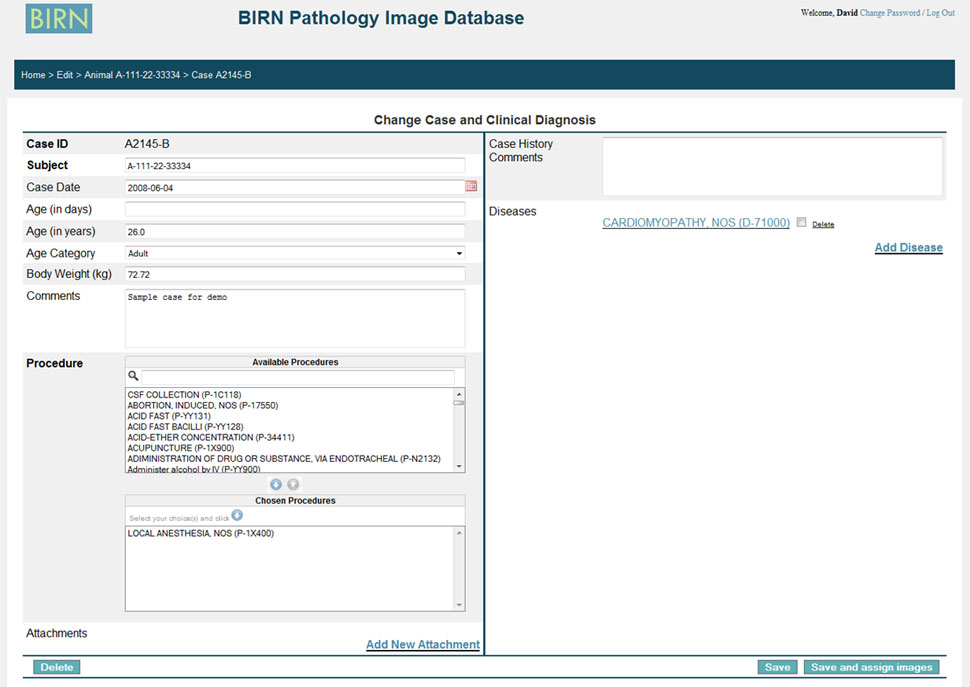This screenshot has width=970, height=687.
Task: Click Add New Attachment link
Action: pos(422,645)
